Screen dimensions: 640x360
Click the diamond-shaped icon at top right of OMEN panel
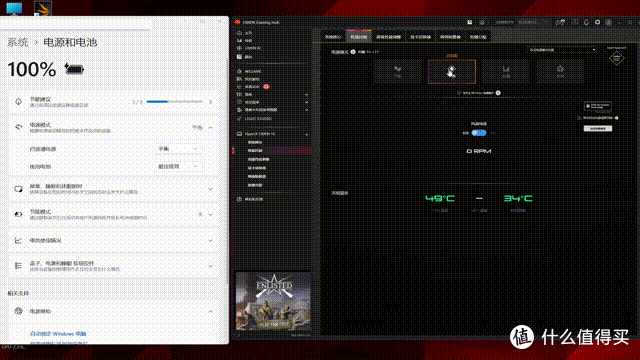click(x=617, y=58)
